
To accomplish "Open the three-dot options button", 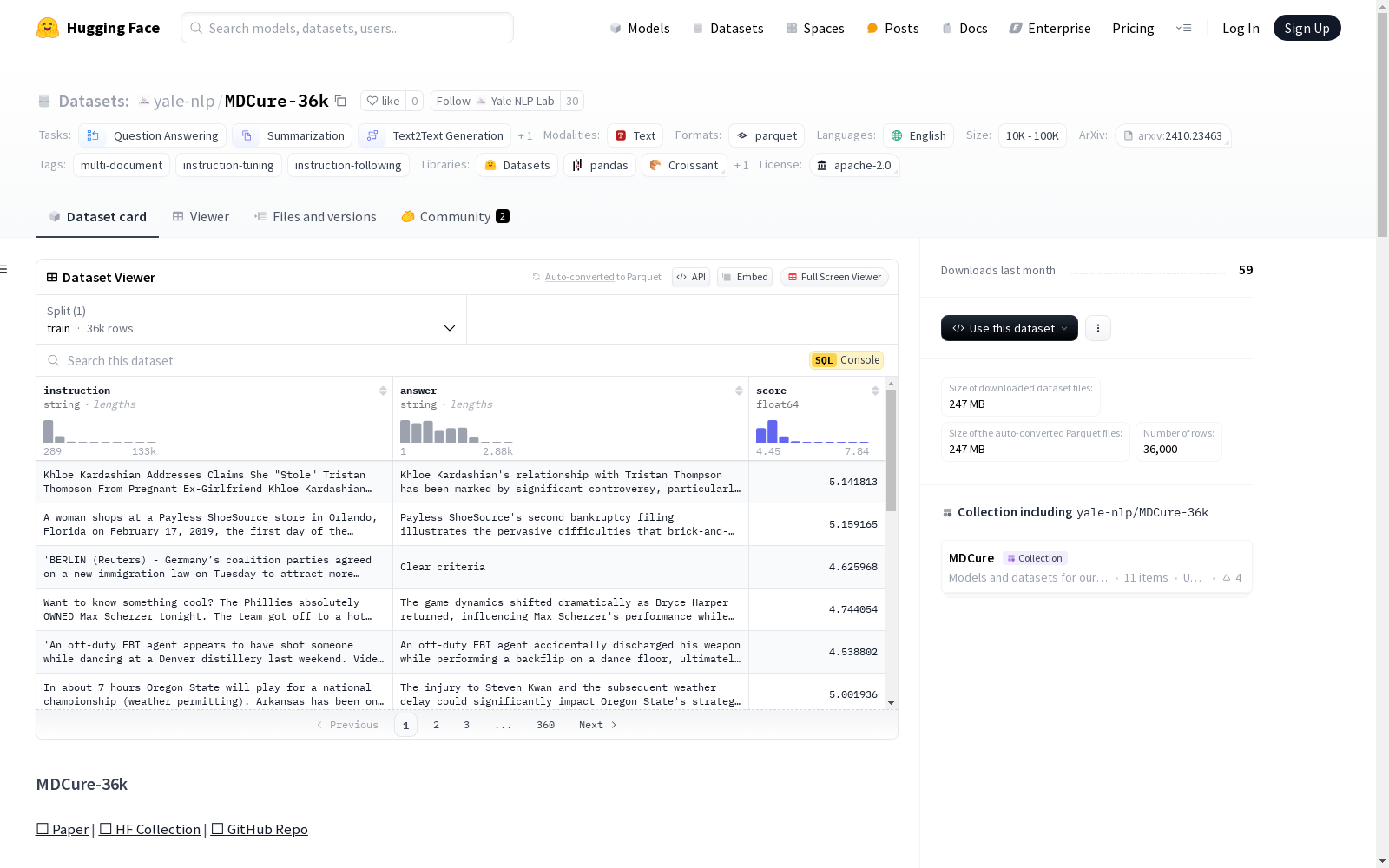I will [1098, 328].
